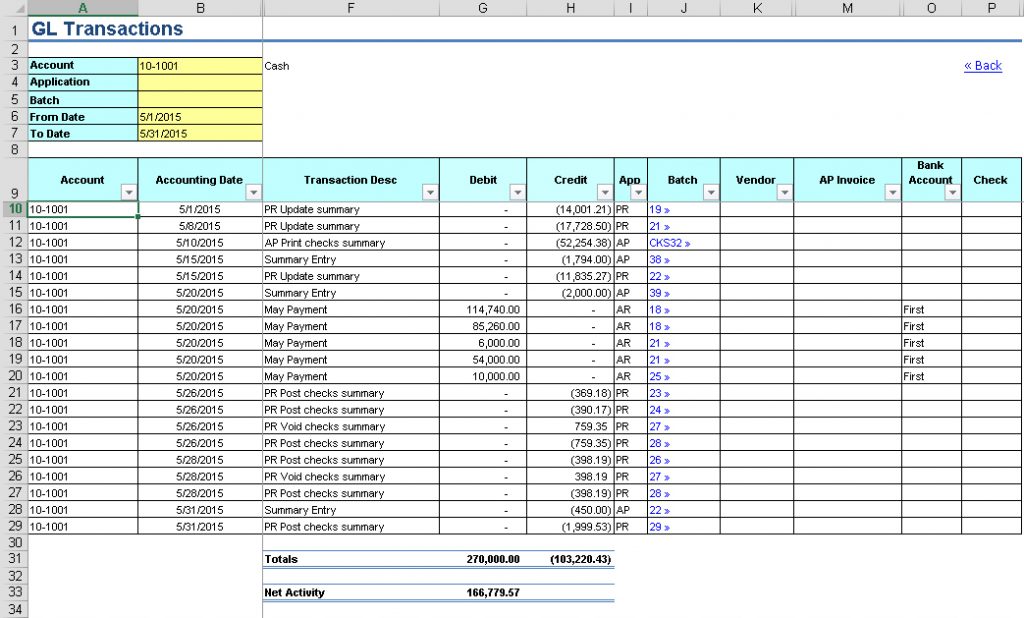Viewport: 1024px width, 618px height.
Task: Follow the « Back hyperlink
Action: pyautogui.click(x=981, y=65)
